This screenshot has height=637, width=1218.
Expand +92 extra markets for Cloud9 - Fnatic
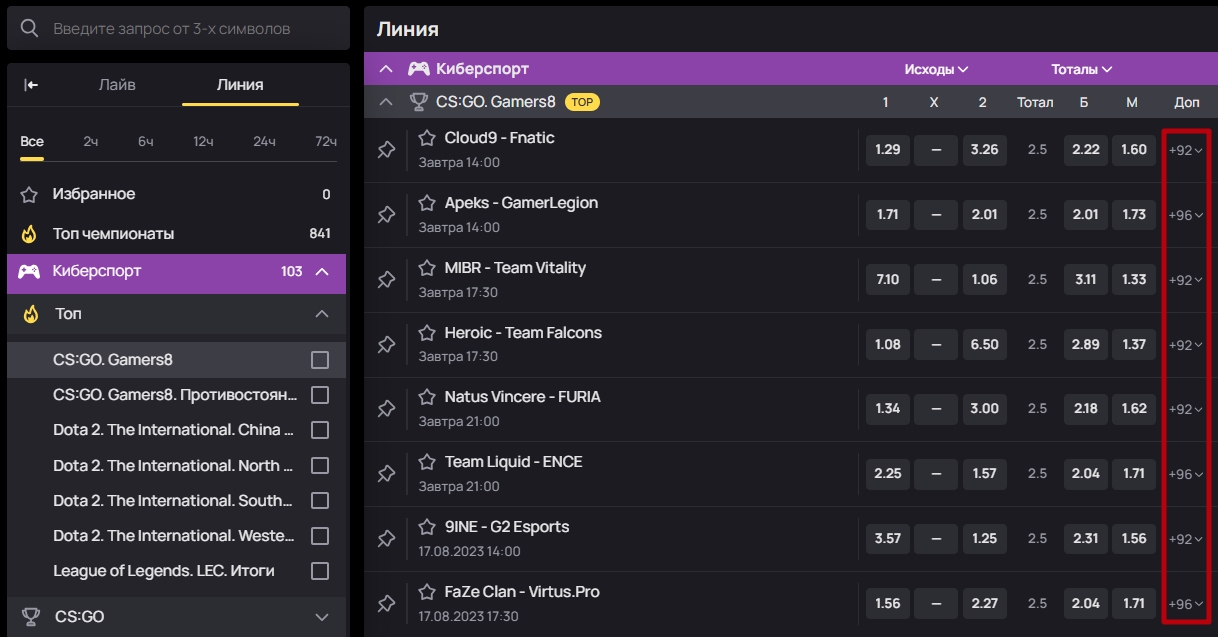(x=1186, y=150)
